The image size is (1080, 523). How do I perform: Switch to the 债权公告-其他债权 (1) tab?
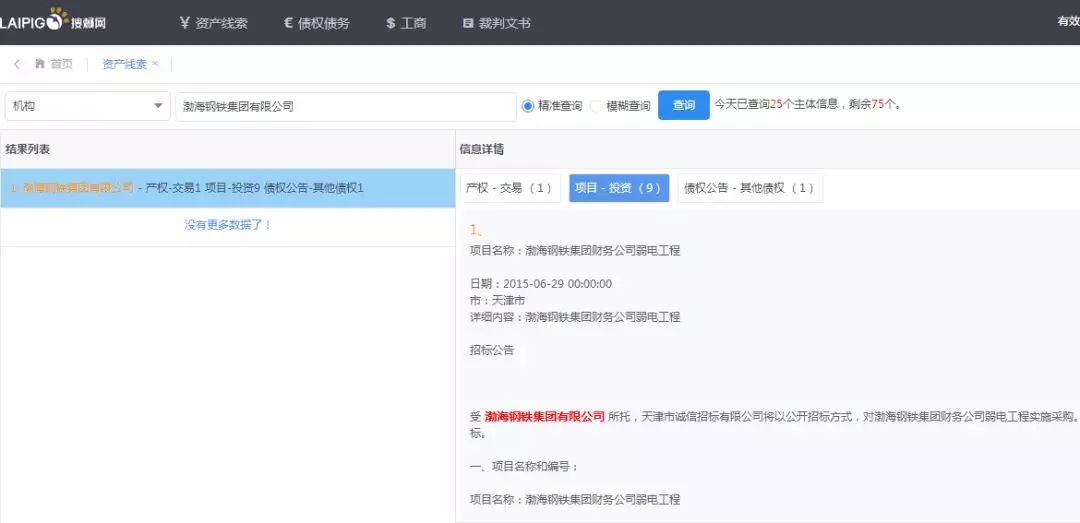[749, 188]
